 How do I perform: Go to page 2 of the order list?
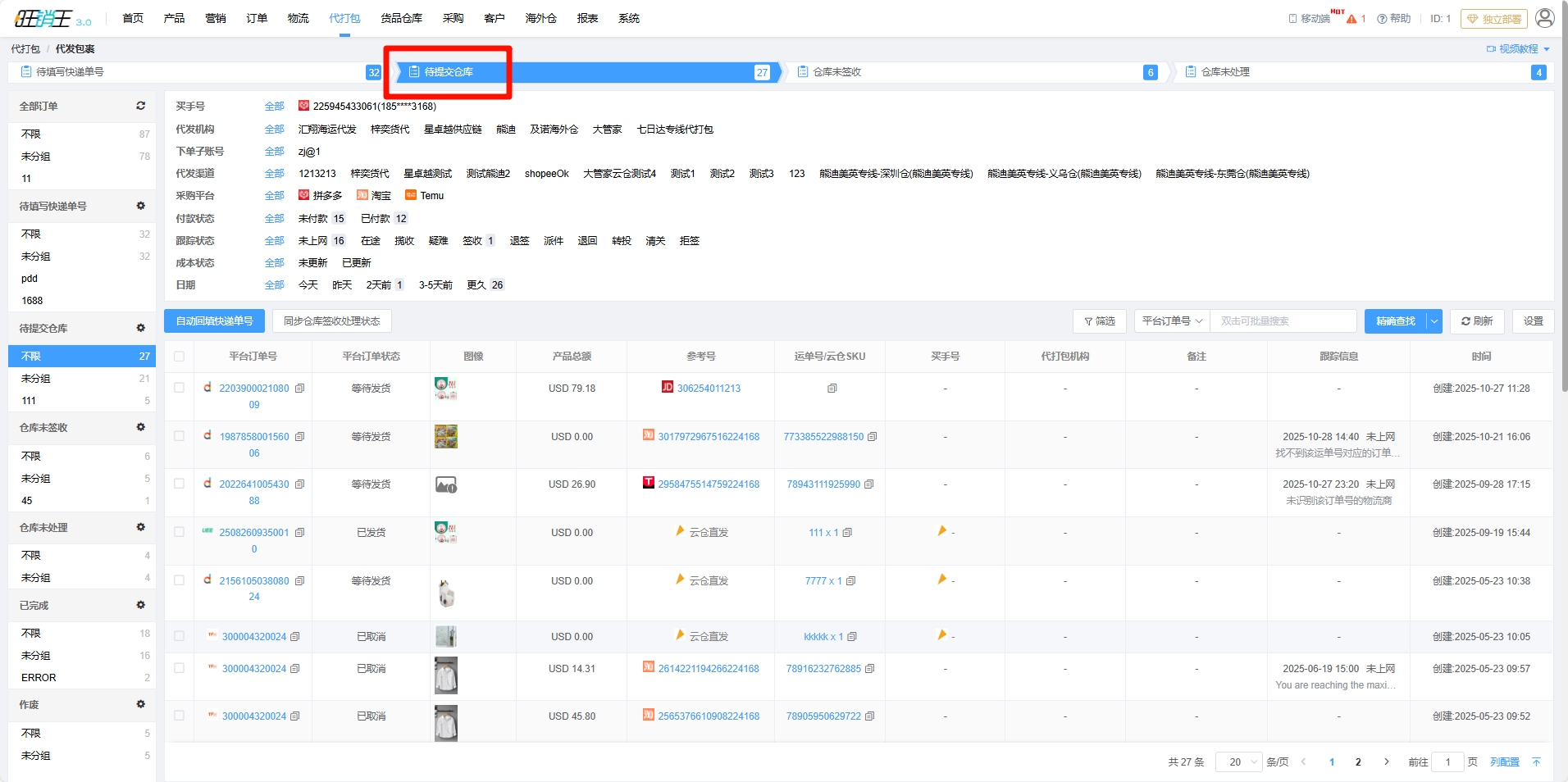pyautogui.click(x=1358, y=762)
